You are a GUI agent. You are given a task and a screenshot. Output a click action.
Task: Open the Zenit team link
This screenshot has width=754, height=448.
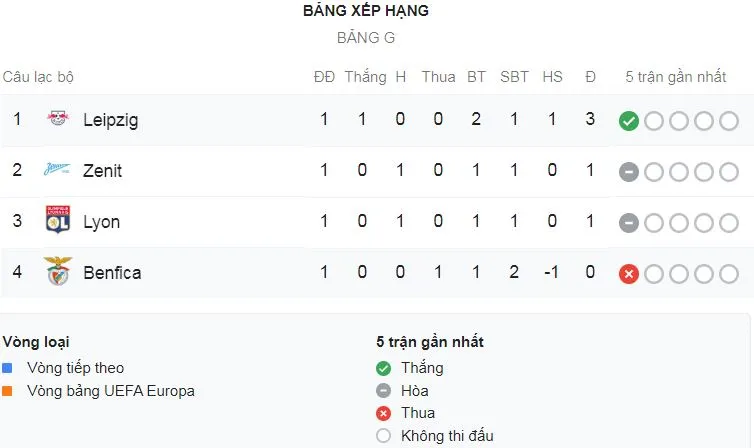coord(103,171)
